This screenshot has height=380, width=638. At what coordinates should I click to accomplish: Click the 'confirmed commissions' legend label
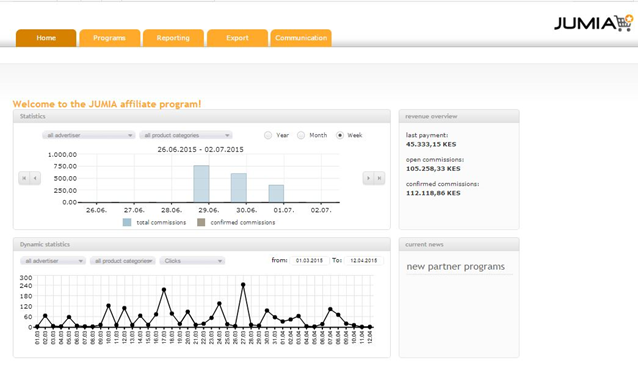[243, 223]
